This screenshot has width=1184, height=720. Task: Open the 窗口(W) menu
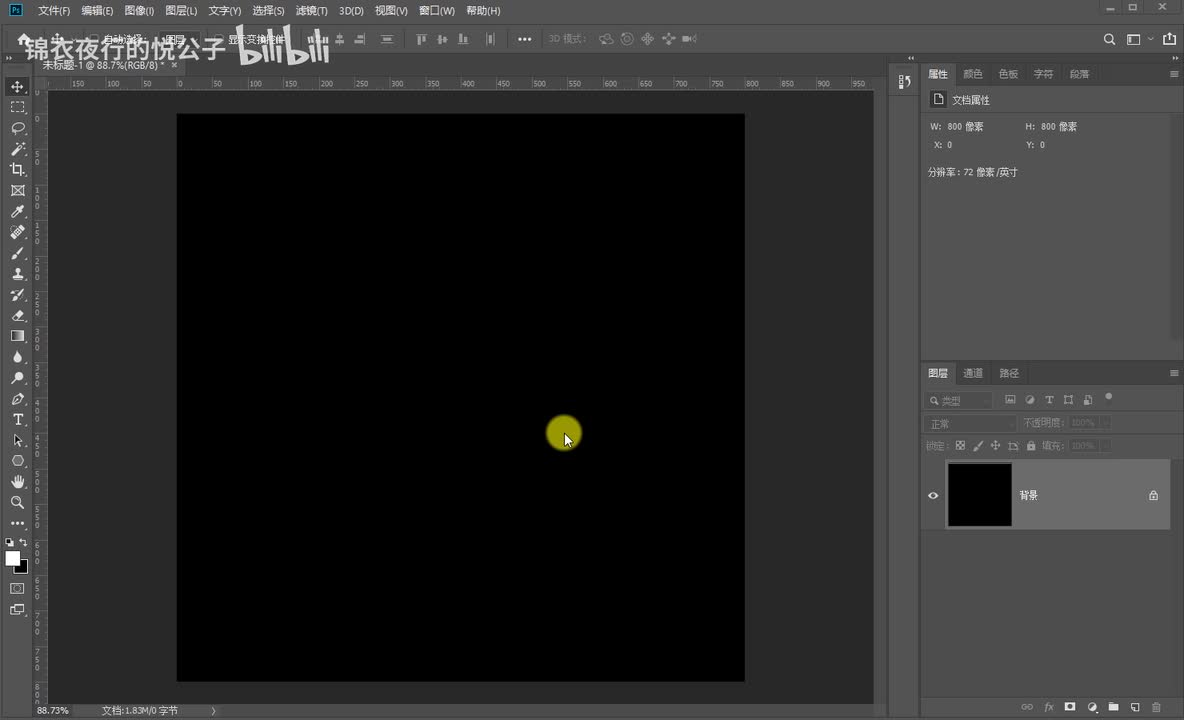click(x=436, y=11)
